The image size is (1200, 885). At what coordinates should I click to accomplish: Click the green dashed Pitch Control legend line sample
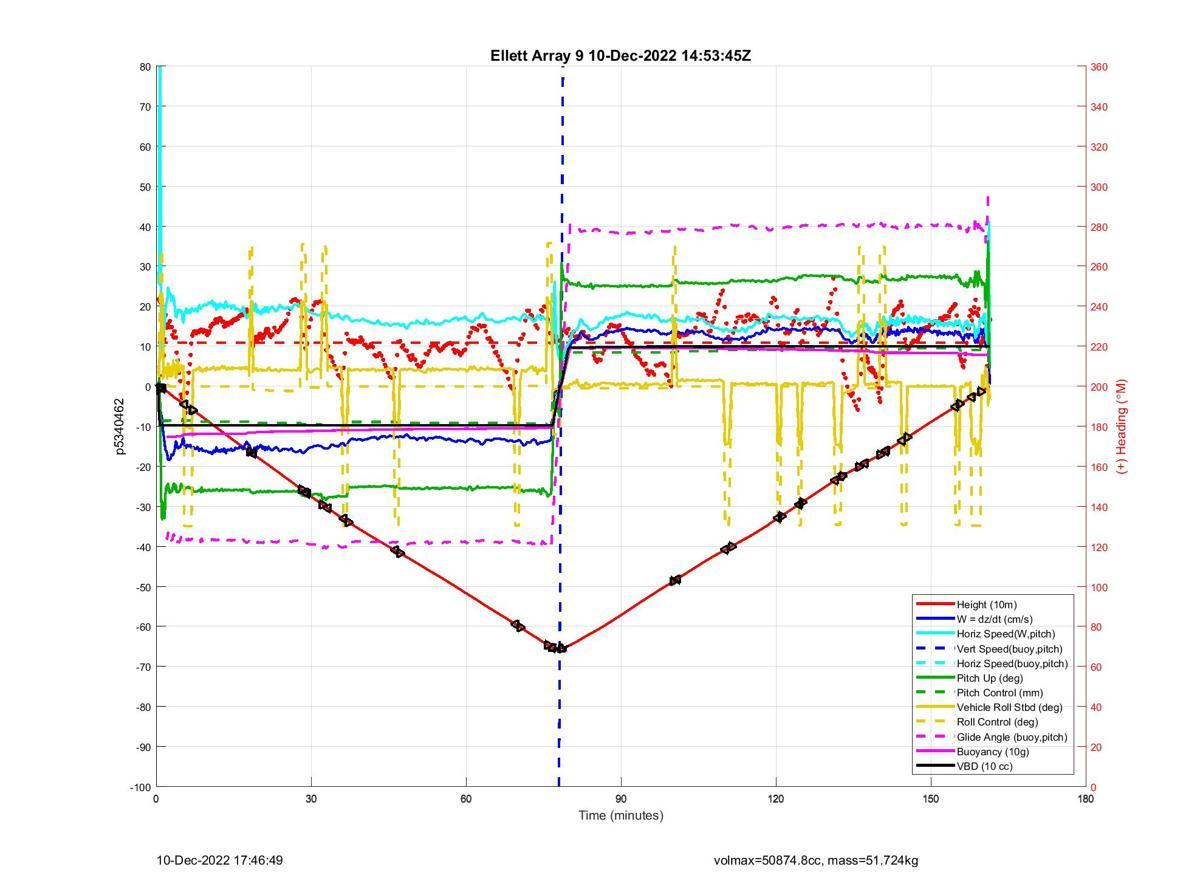(933, 693)
